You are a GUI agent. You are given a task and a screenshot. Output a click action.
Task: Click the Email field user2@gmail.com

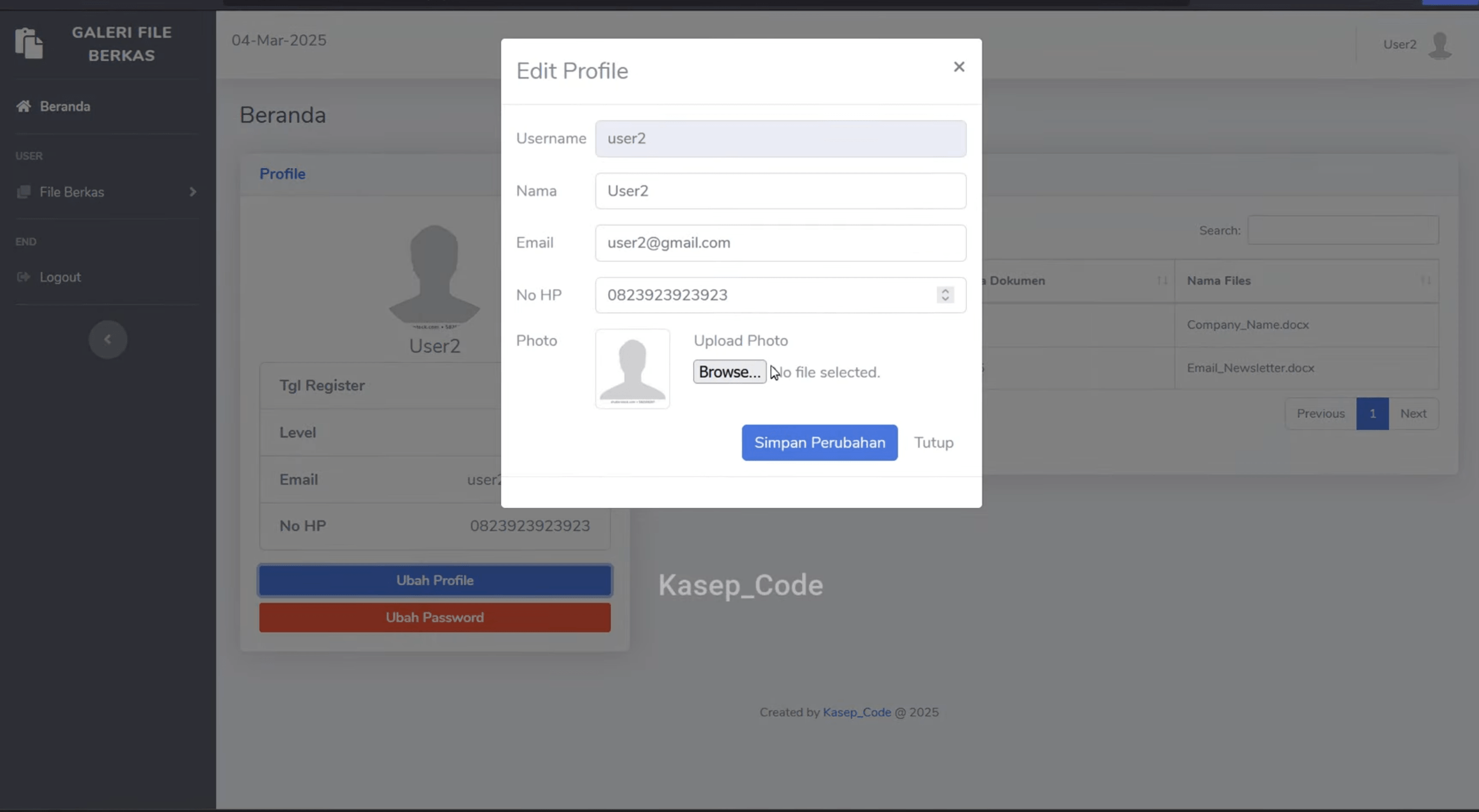781,243
